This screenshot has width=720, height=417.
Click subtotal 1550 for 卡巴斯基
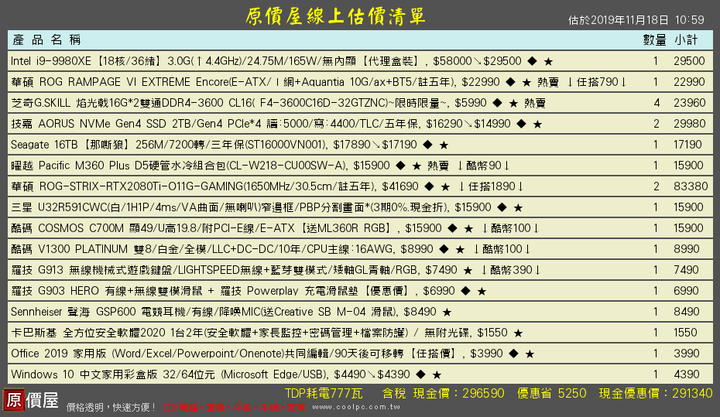(x=686, y=332)
